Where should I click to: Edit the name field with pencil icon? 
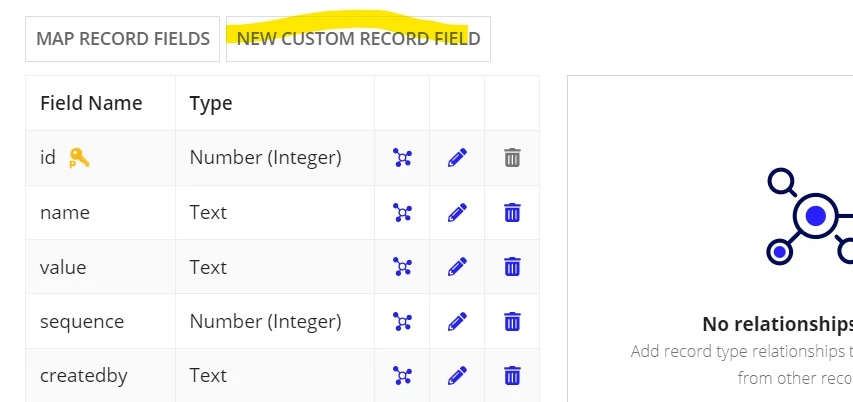click(x=457, y=213)
